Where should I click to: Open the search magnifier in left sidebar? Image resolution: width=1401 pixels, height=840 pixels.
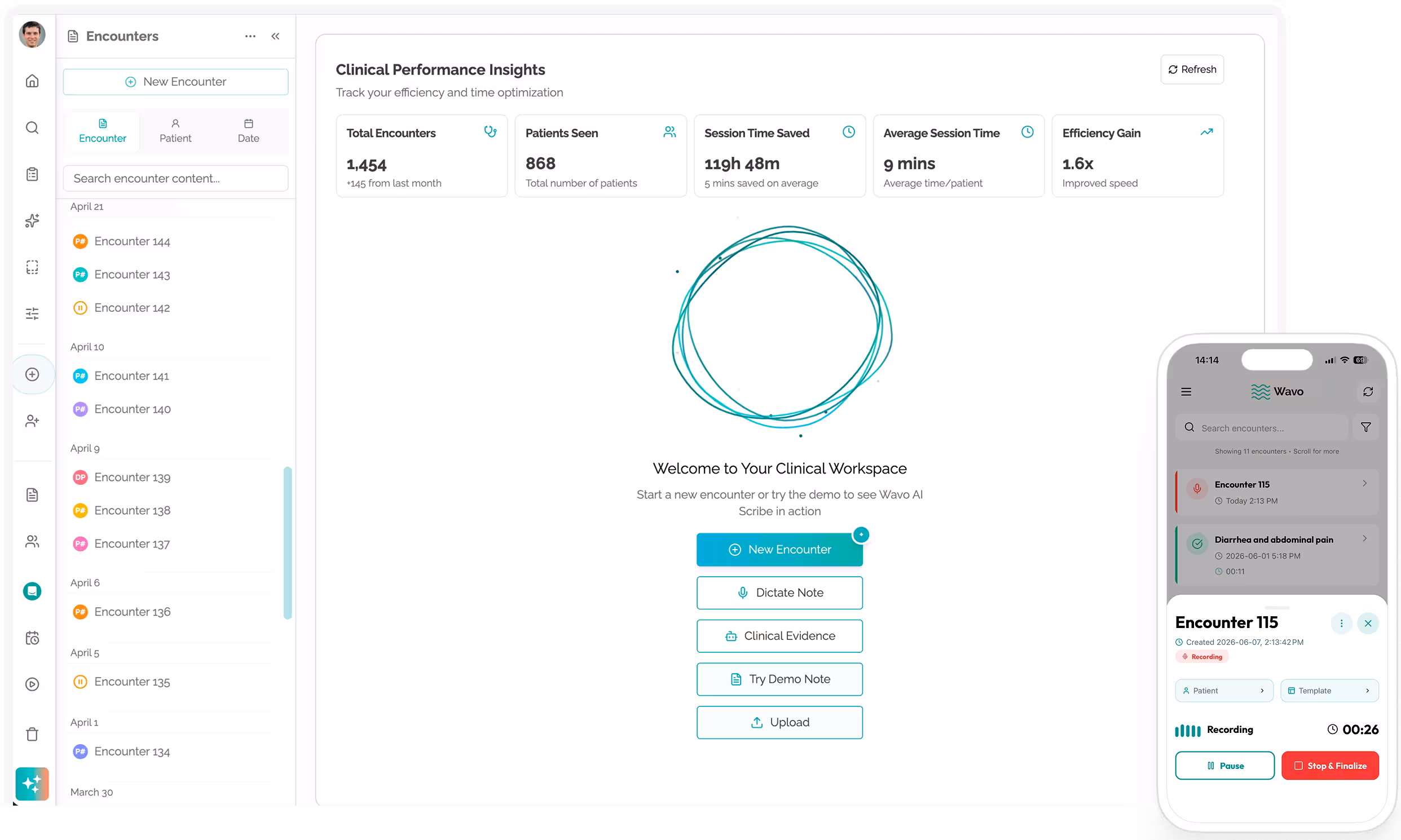(32, 127)
